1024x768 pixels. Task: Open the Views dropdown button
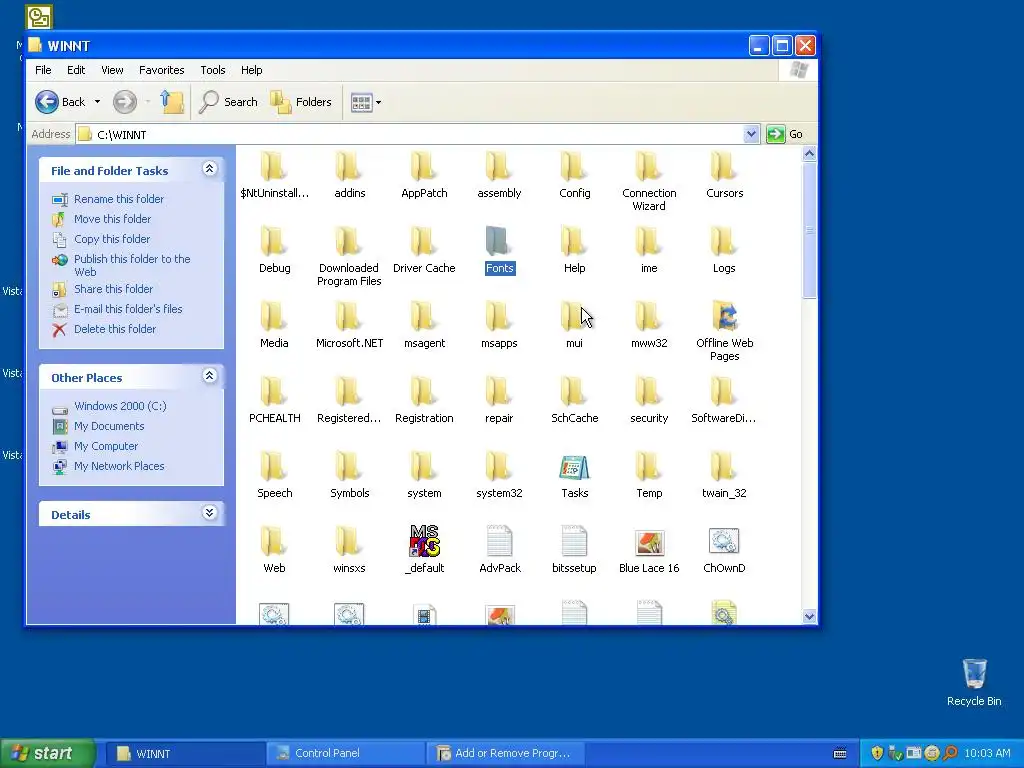point(366,102)
